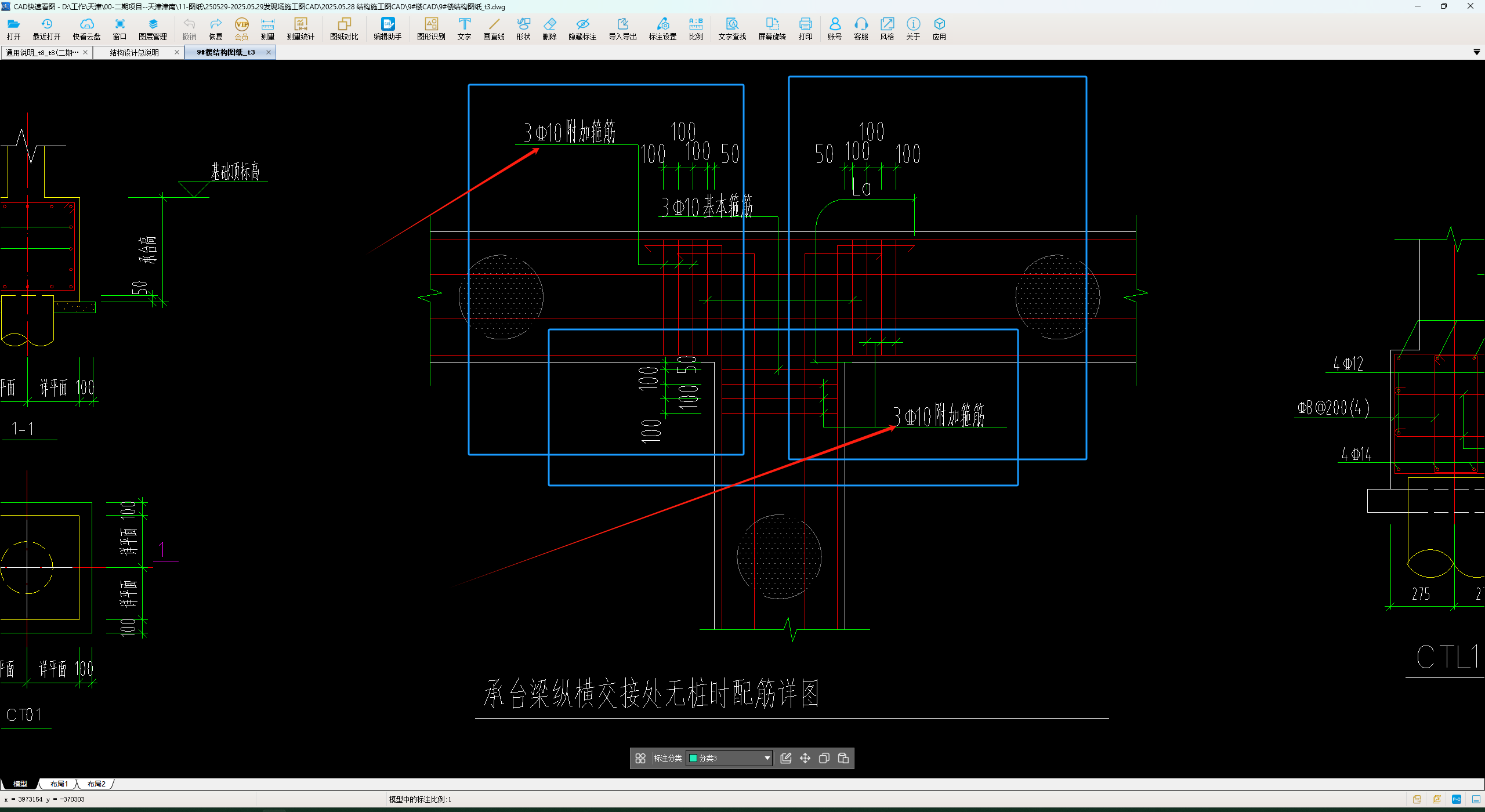Click the 比例 scale tool
Image resolution: width=1485 pixels, height=812 pixels.
pos(696,28)
